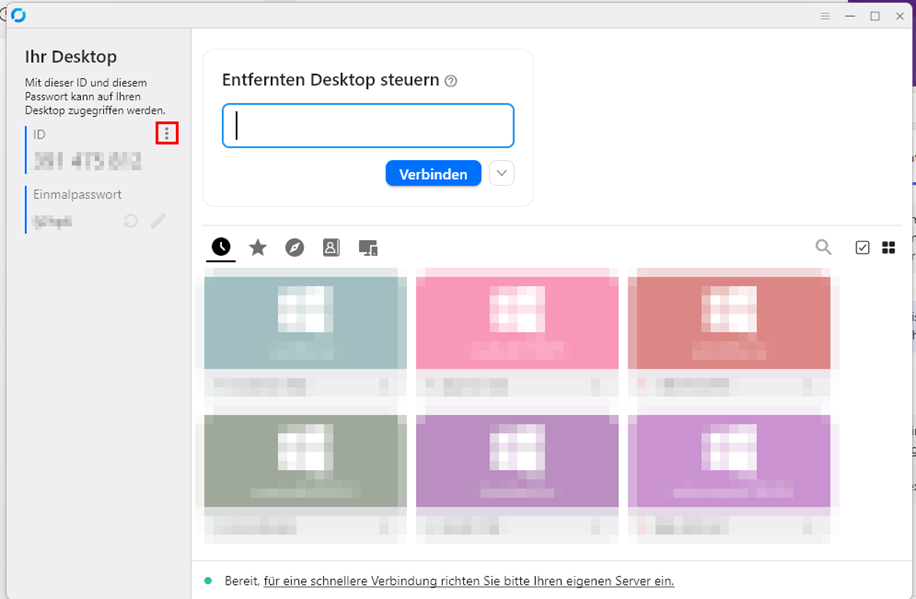The height and width of the screenshot is (599, 916).
Task: Switch peer view using the grid icon
Action: click(888, 248)
